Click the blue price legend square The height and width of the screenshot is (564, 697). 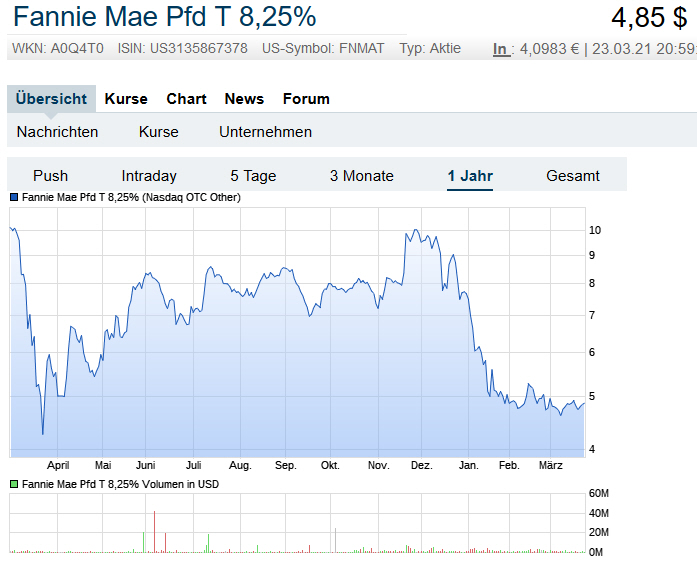[14, 198]
